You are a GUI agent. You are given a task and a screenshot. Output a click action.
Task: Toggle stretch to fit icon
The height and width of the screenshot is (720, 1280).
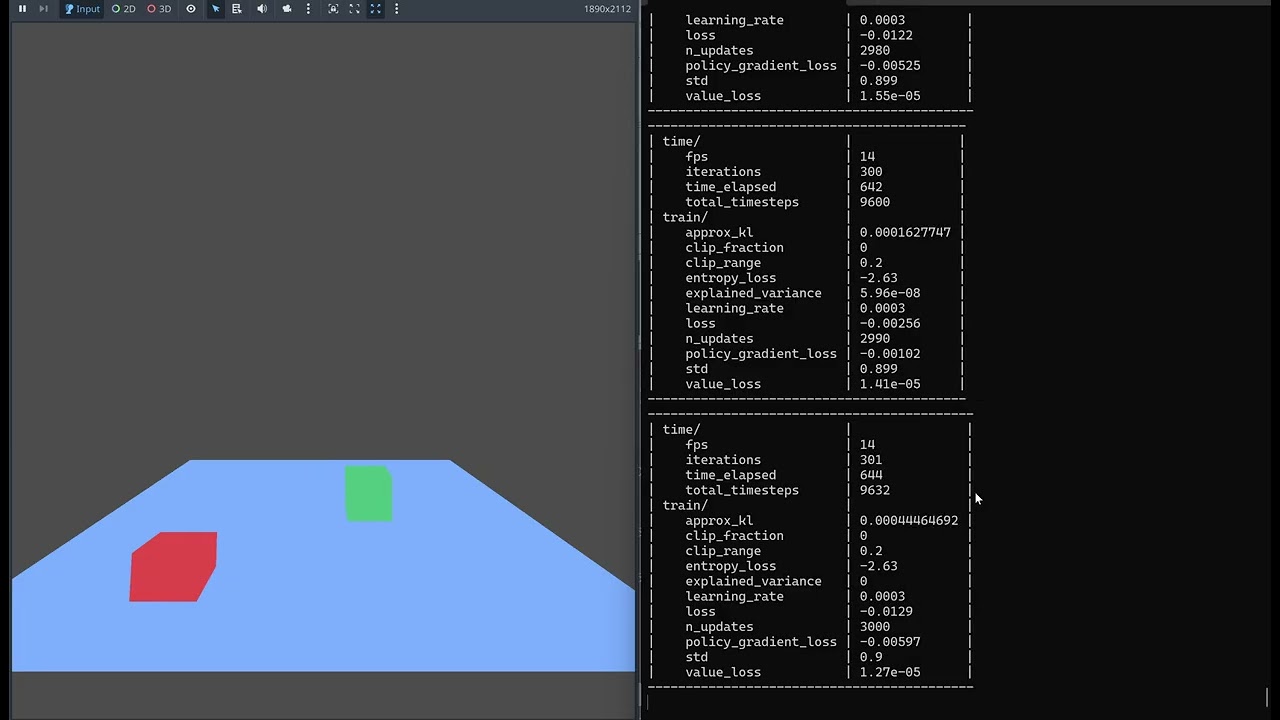pyautogui.click(x=375, y=9)
